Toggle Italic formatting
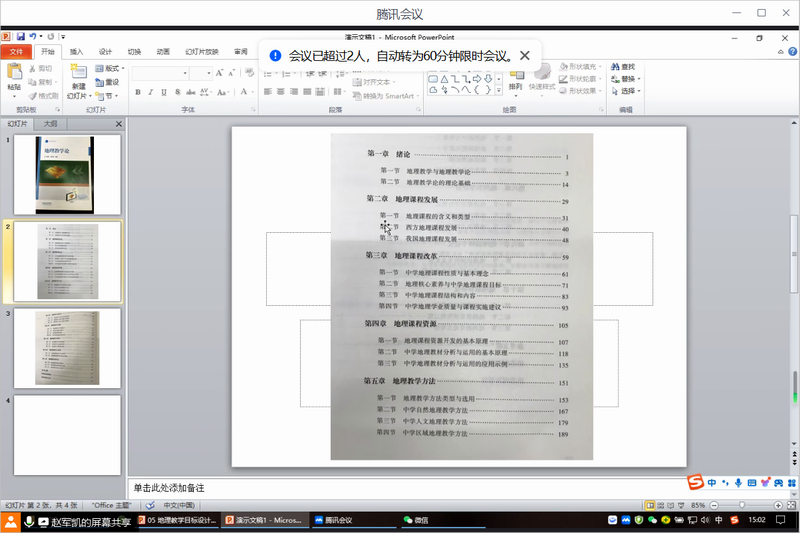Image resolution: width=800 pixels, height=533 pixels. click(150, 93)
